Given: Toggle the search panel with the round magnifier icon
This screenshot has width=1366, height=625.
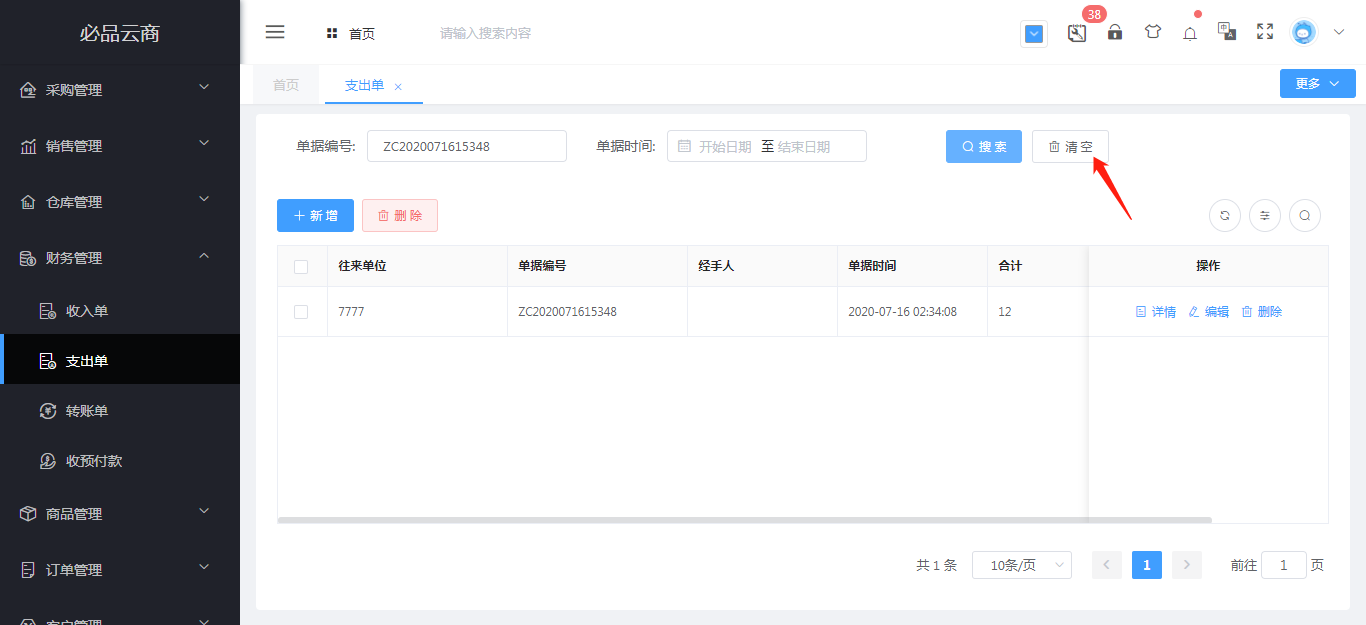Looking at the screenshot, I should click(x=1305, y=215).
